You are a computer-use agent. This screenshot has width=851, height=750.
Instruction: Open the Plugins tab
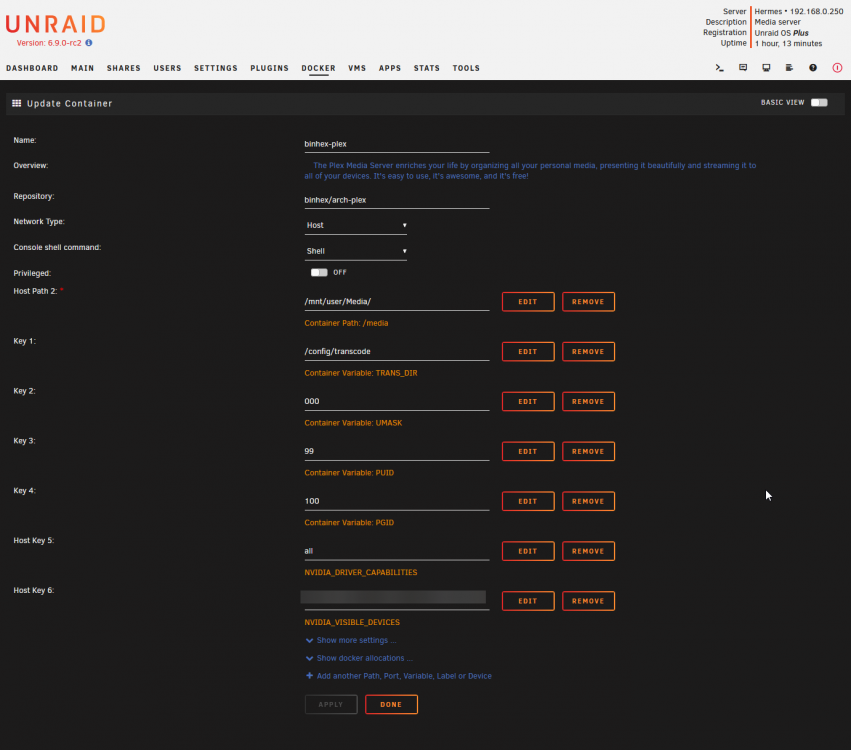tap(270, 68)
